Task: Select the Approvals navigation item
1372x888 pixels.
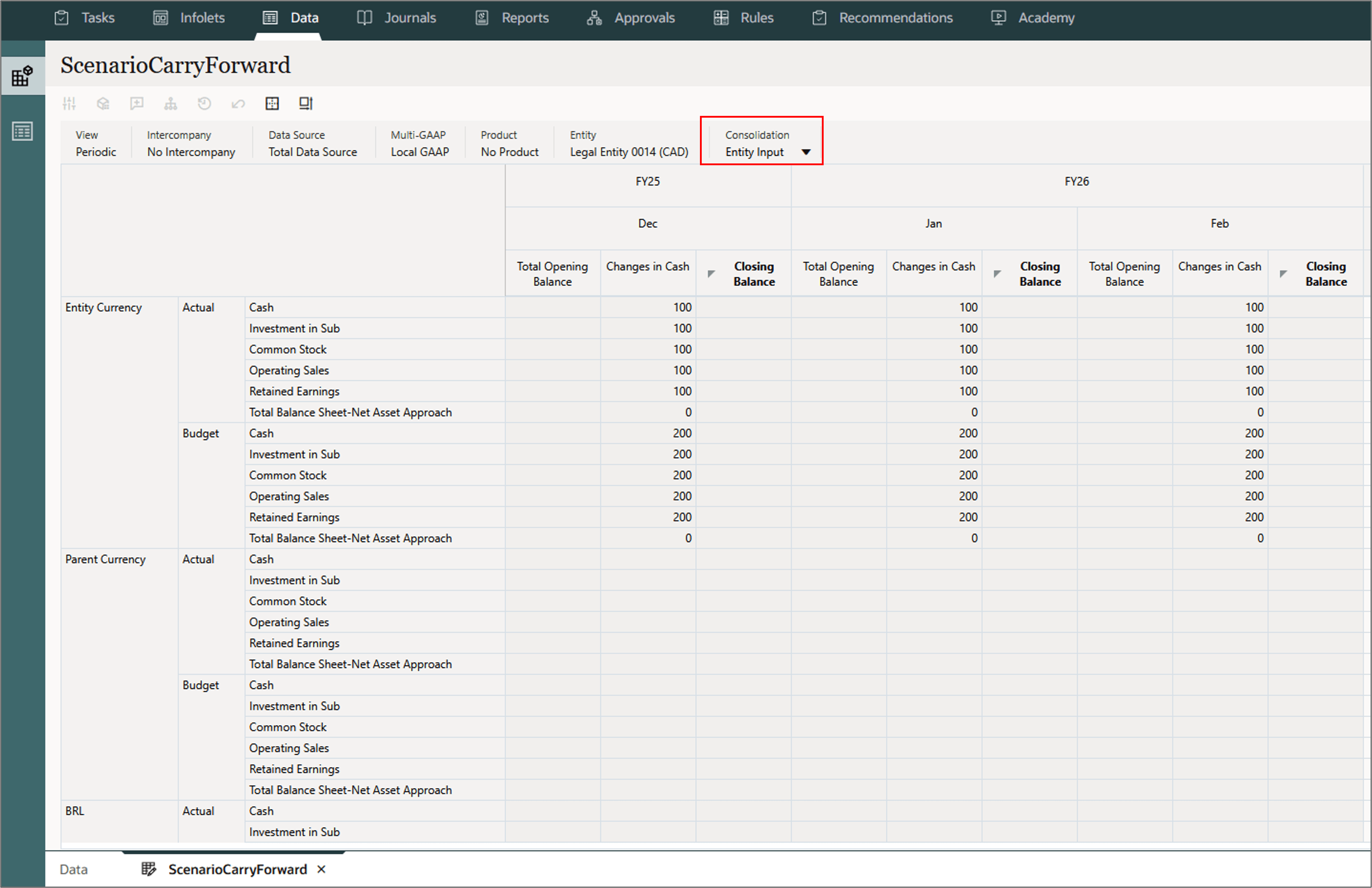Action: pos(644,17)
